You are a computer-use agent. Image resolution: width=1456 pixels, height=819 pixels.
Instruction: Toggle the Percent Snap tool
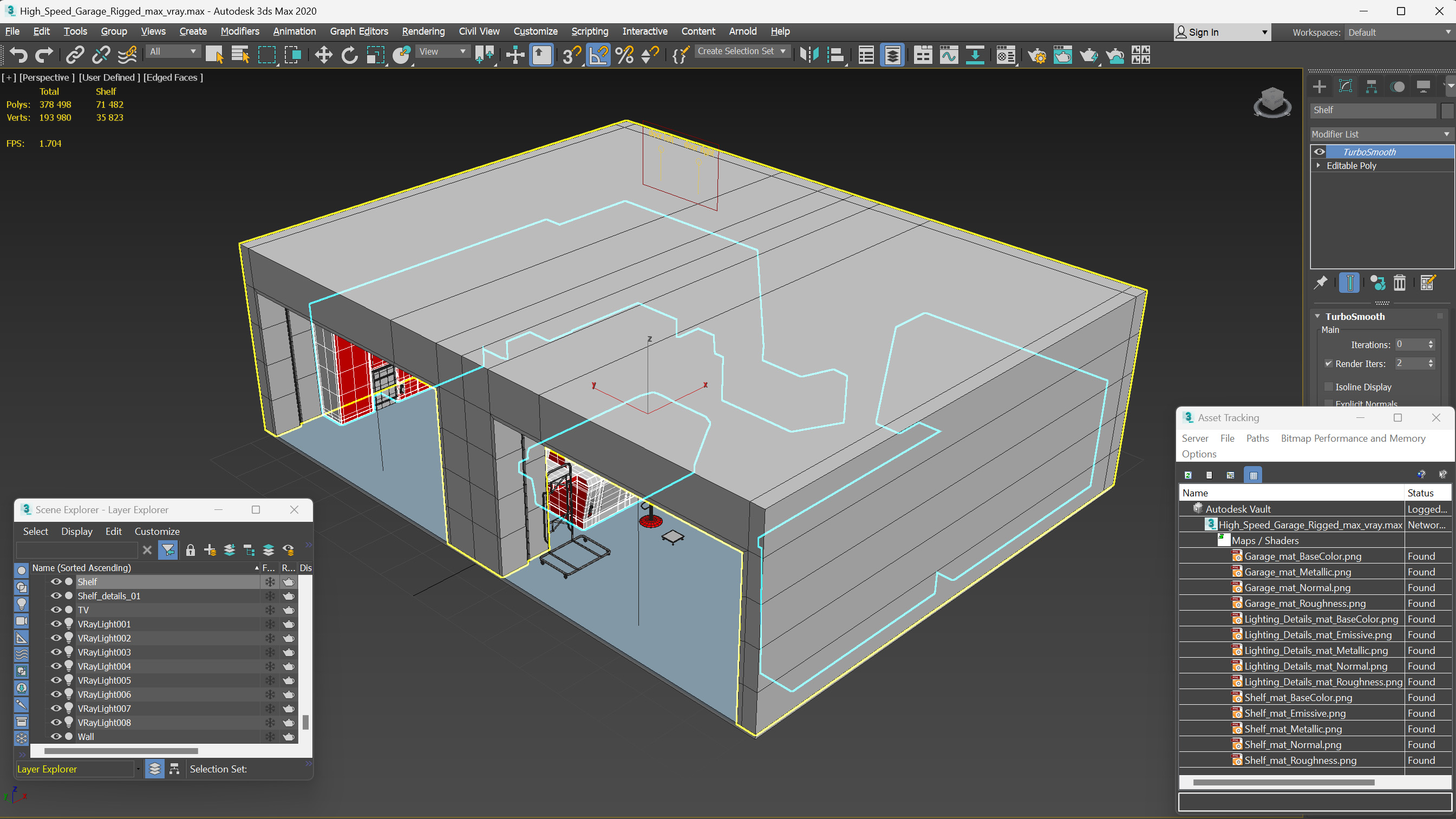click(x=624, y=55)
